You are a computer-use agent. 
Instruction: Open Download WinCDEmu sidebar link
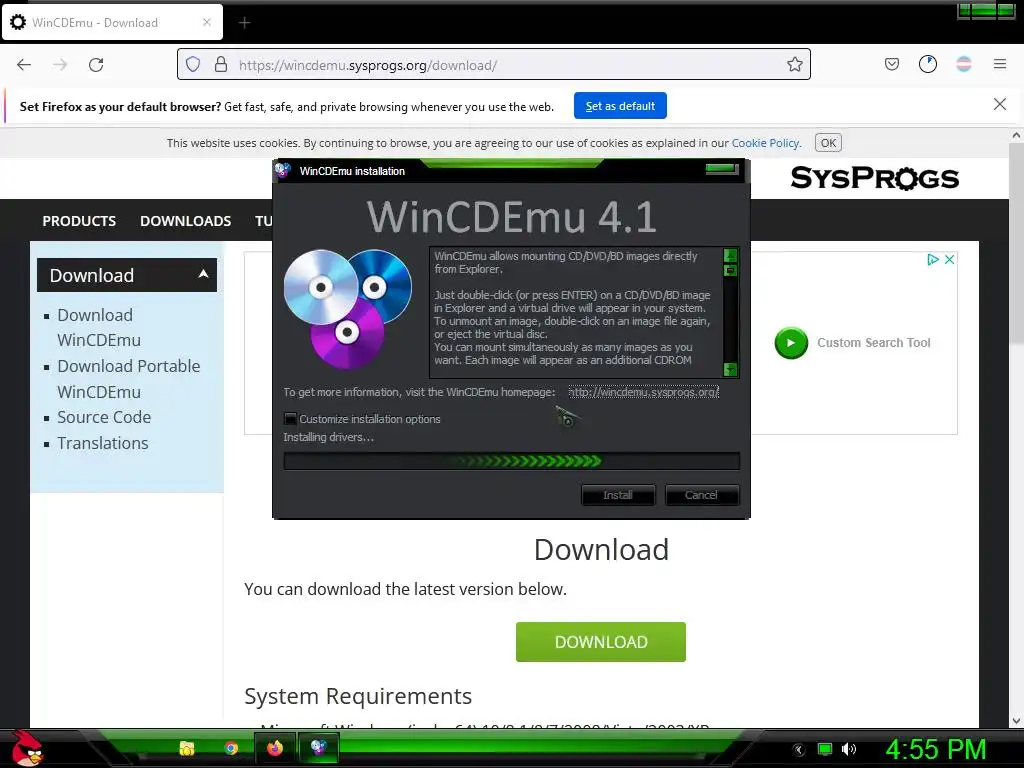pos(99,328)
